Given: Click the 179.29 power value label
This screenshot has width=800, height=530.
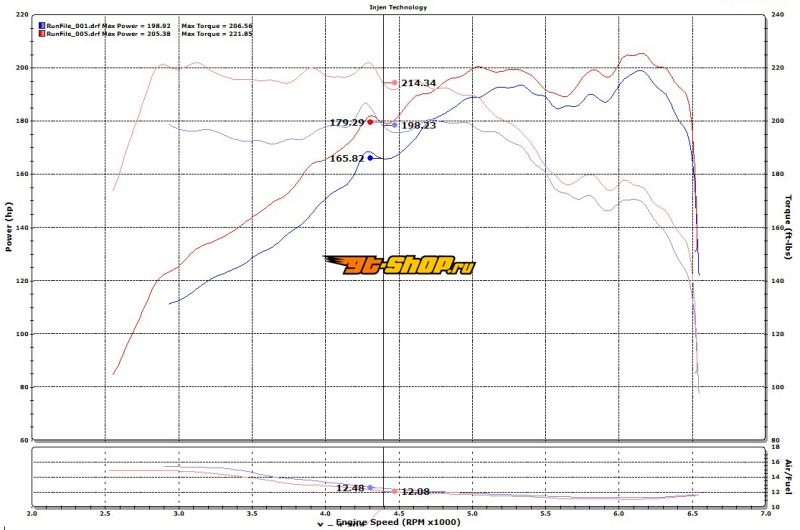Looking at the screenshot, I should 346,122.
